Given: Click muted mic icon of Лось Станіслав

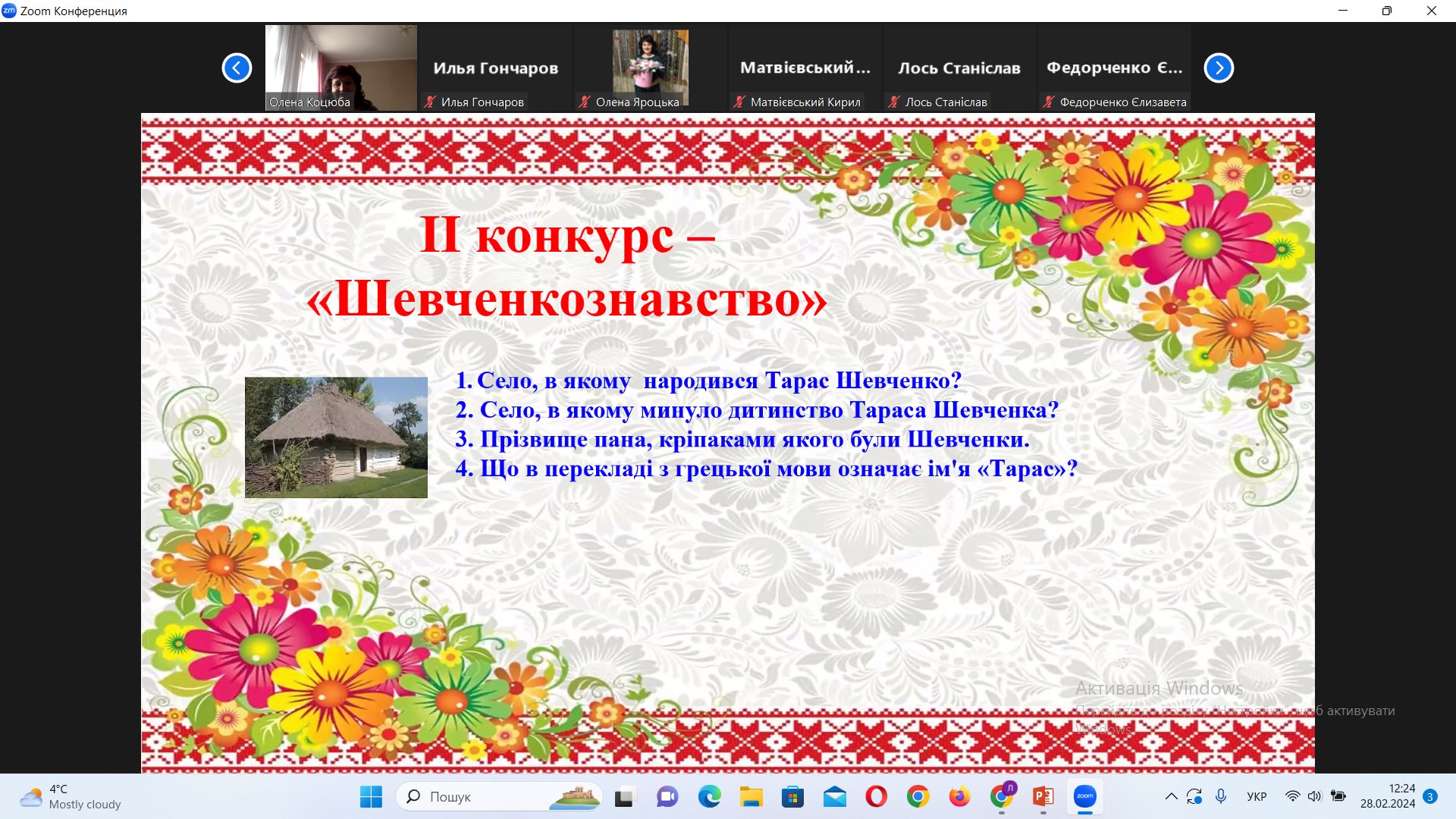Looking at the screenshot, I should point(894,102).
